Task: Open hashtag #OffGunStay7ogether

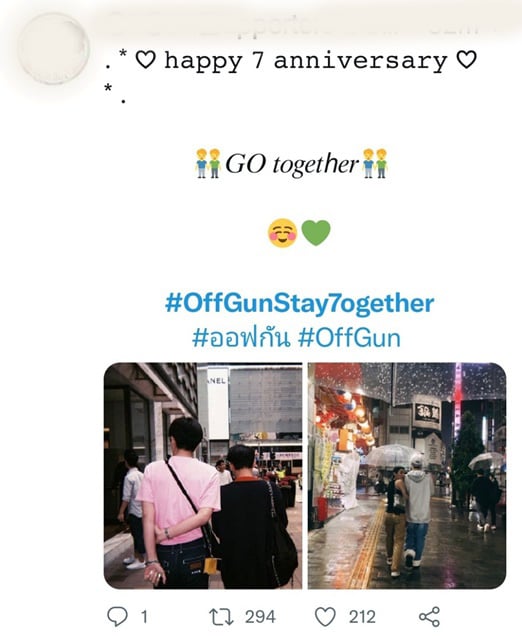Action: point(299,303)
